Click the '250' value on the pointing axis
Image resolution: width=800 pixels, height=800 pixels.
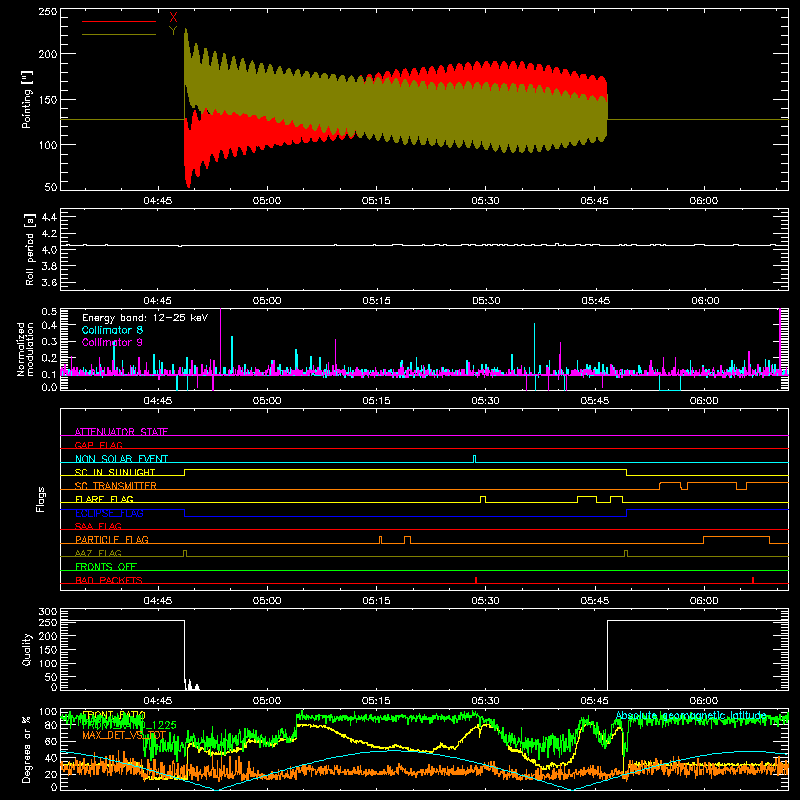[47, 12]
